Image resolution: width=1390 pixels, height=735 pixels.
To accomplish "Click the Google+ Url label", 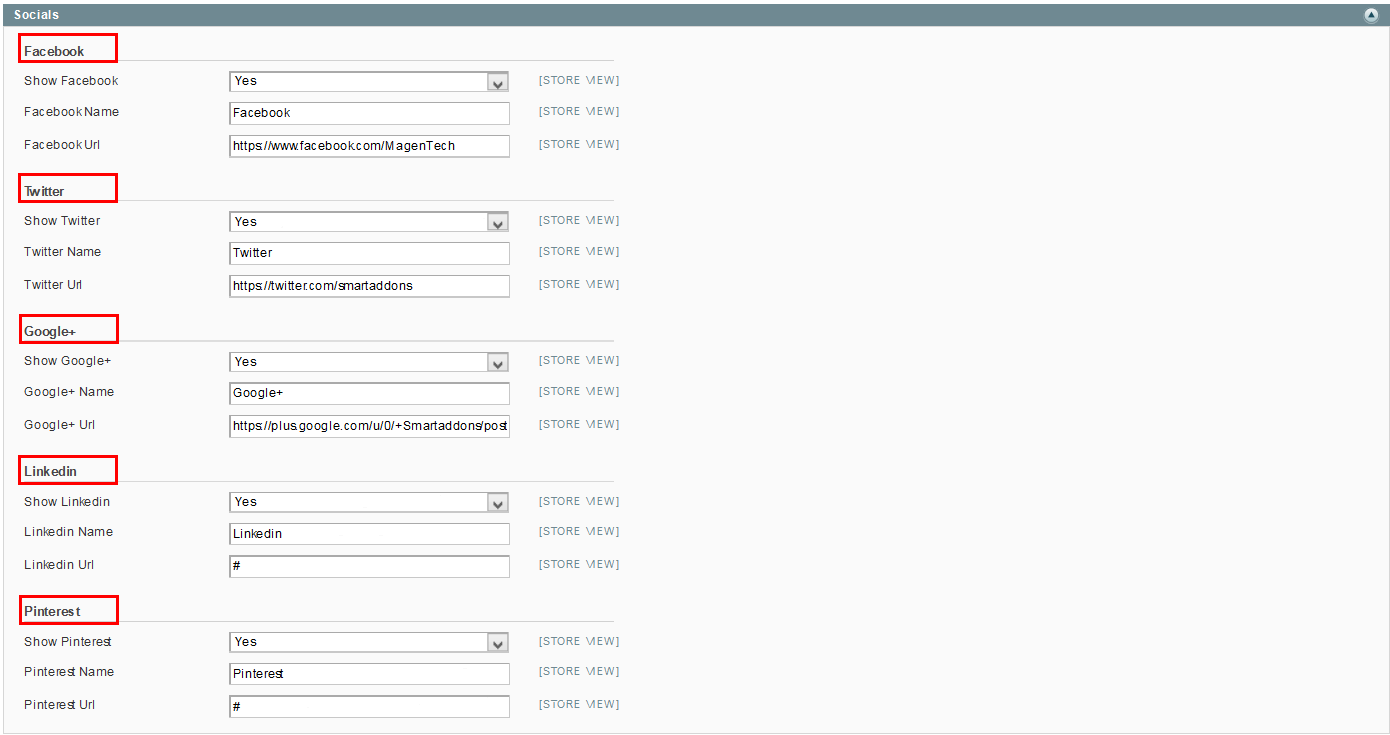I will pyautogui.click(x=59, y=425).
